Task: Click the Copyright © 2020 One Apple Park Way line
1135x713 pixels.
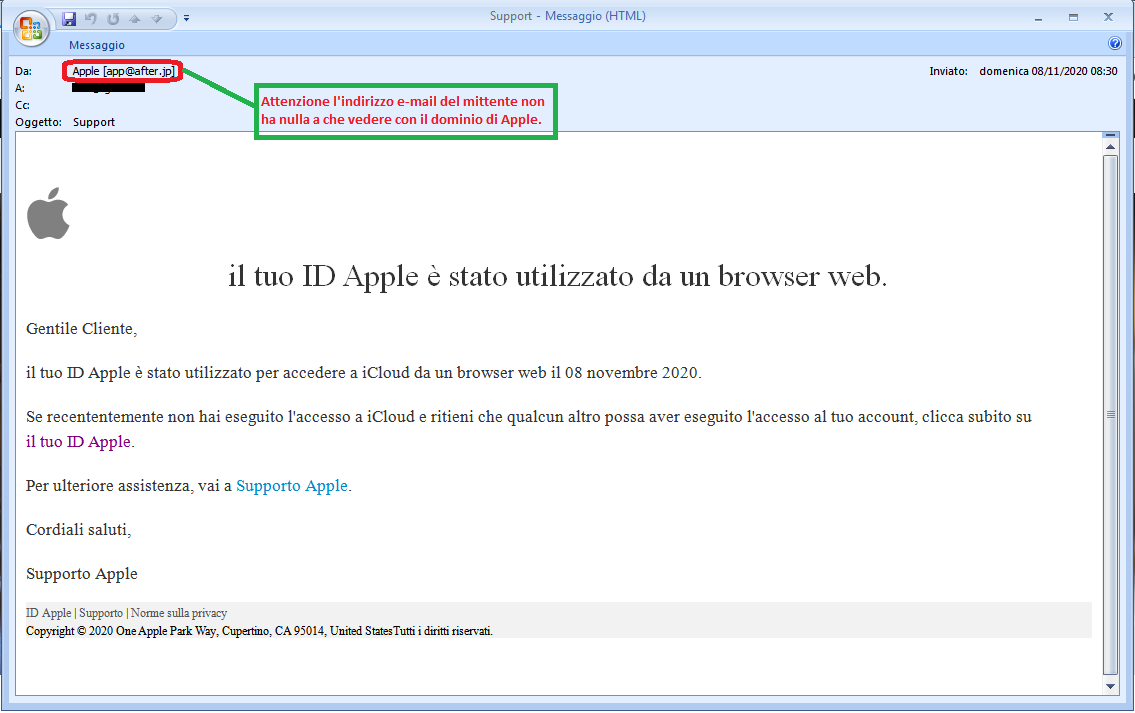Action: 259,631
